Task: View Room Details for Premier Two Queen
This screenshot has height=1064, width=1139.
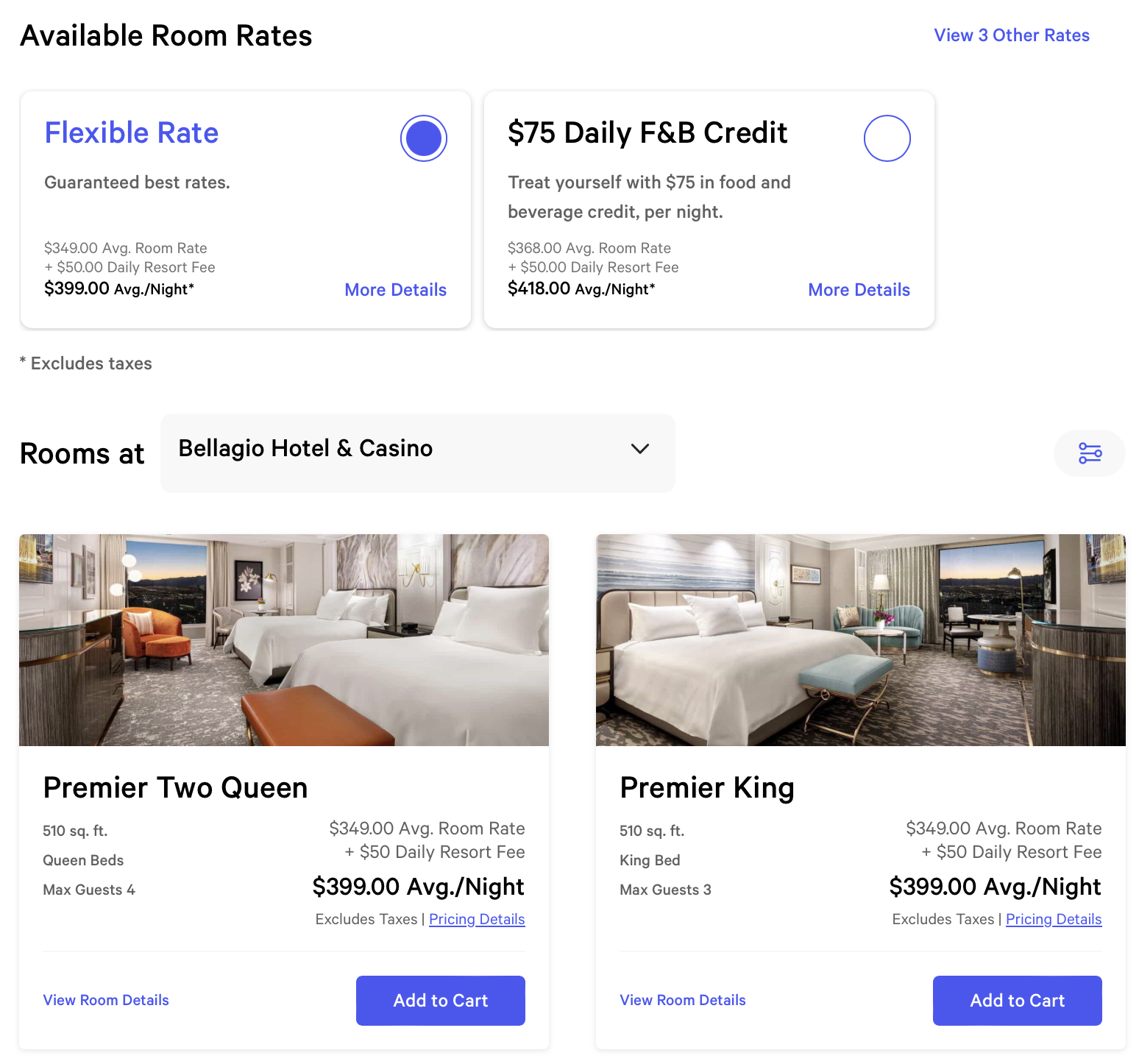Action: click(106, 1000)
